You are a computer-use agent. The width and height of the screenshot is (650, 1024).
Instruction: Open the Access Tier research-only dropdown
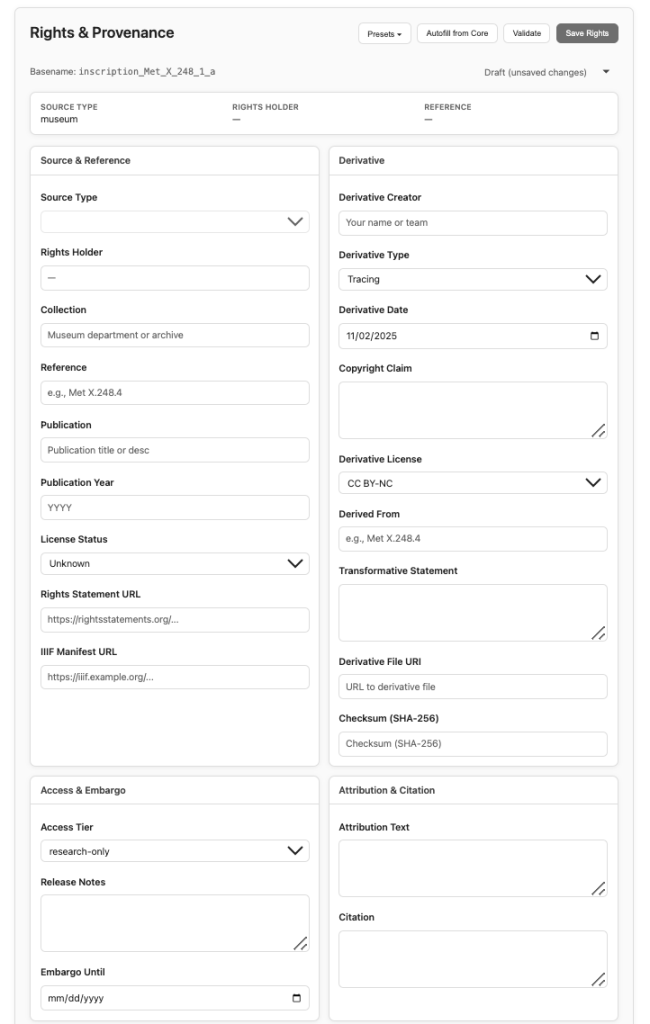tap(175, 851)
